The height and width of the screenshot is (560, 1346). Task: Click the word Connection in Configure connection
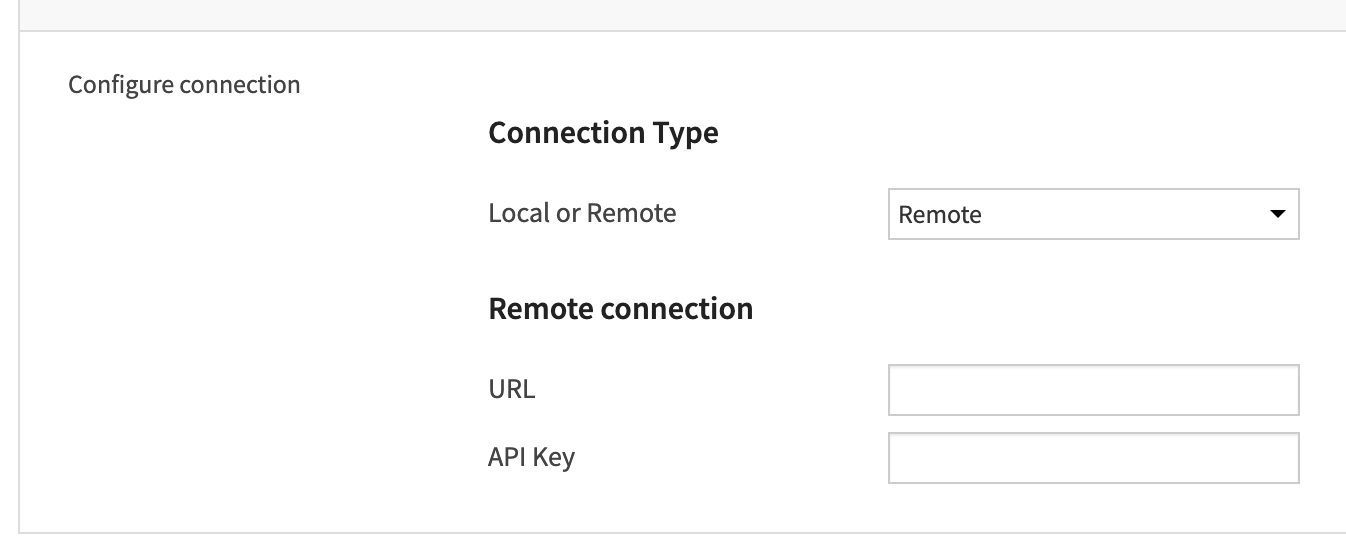pos(240,85)
